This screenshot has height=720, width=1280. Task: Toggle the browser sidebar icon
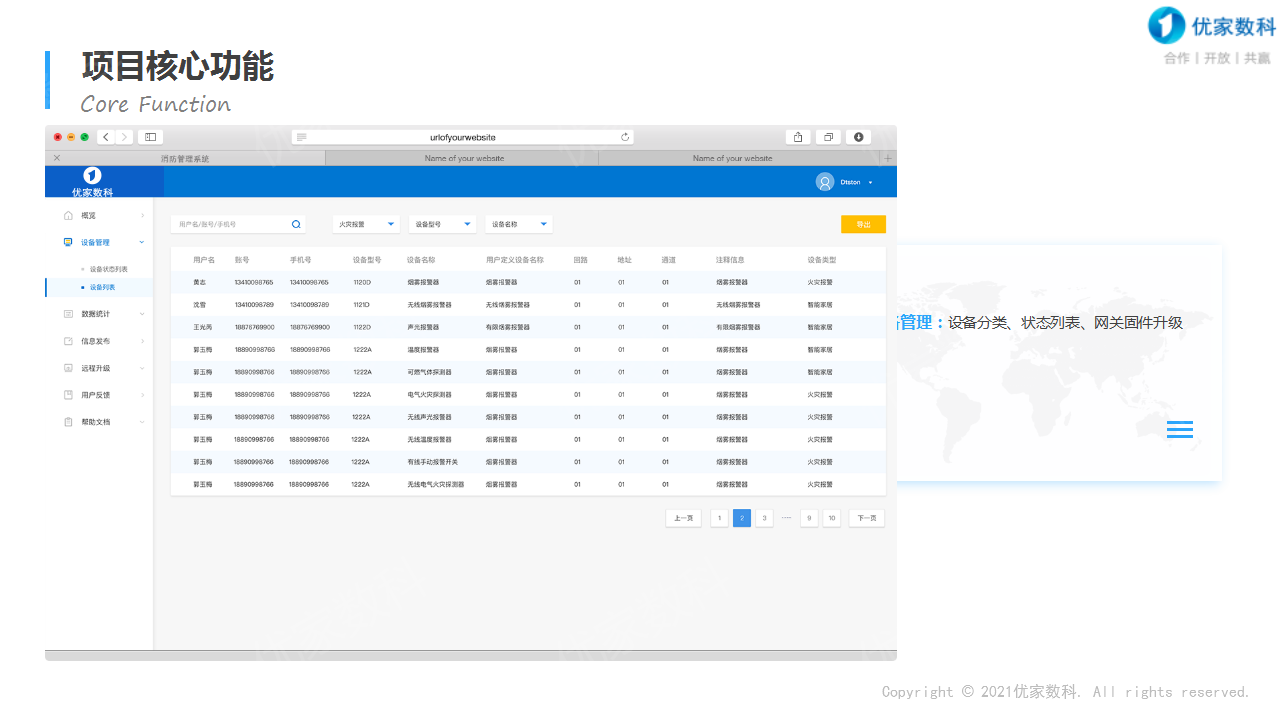pyautogui.click(x=150, y=137)
